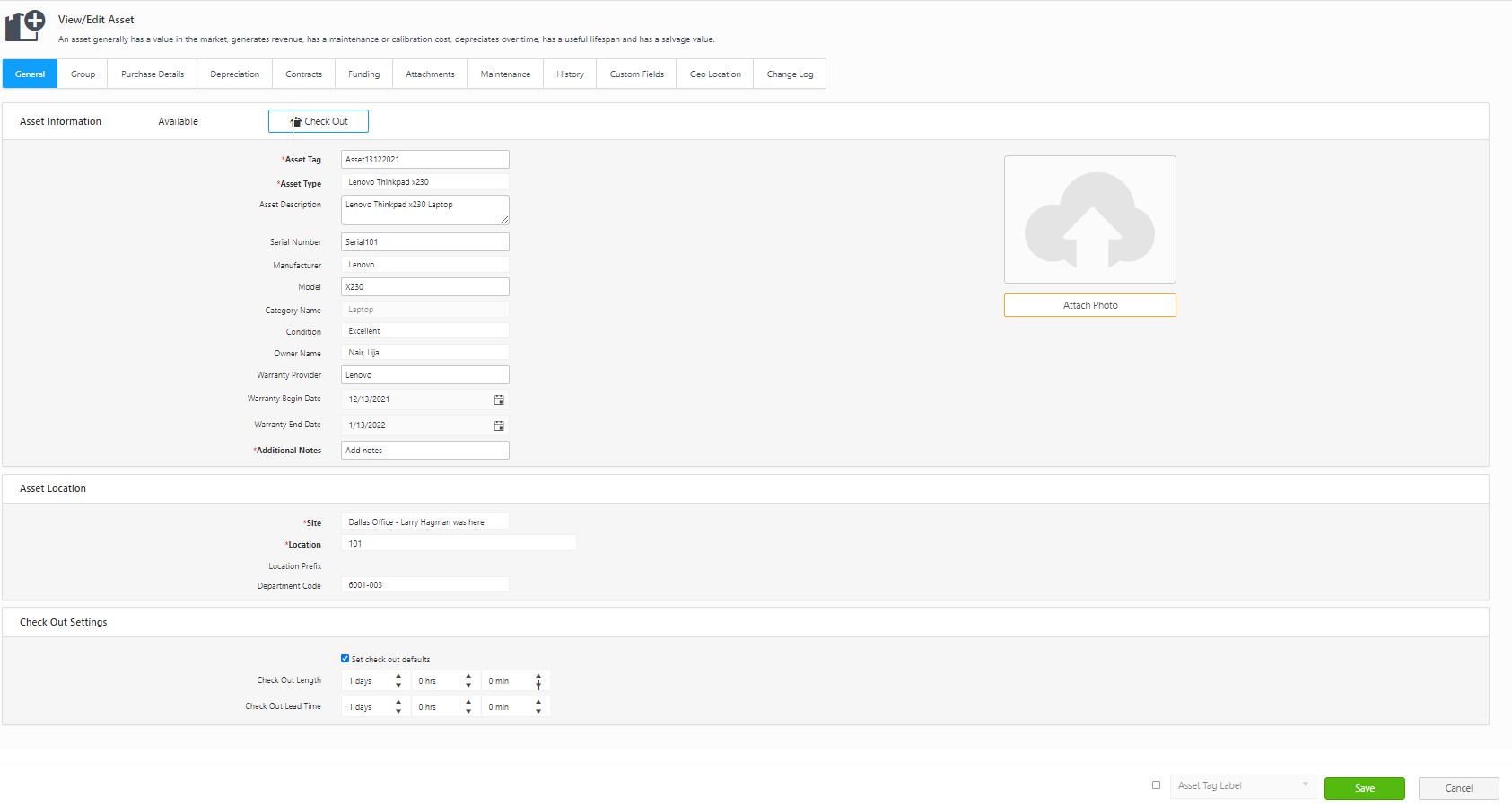
Task: Open the Condition dropdown showing Excellent
Action: pyautogui.click(x=424, y=331)
